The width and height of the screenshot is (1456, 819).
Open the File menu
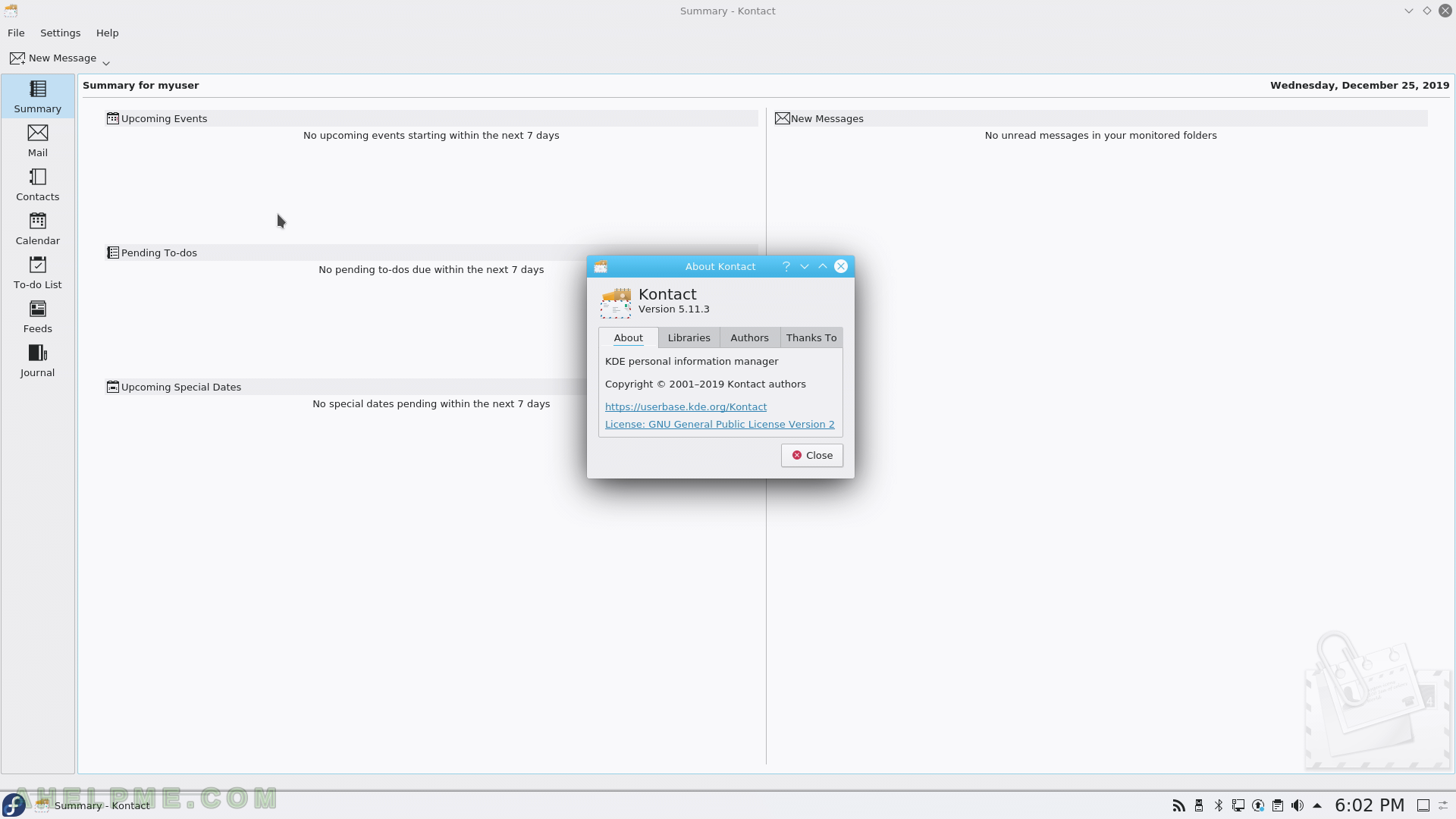point(16,33)
